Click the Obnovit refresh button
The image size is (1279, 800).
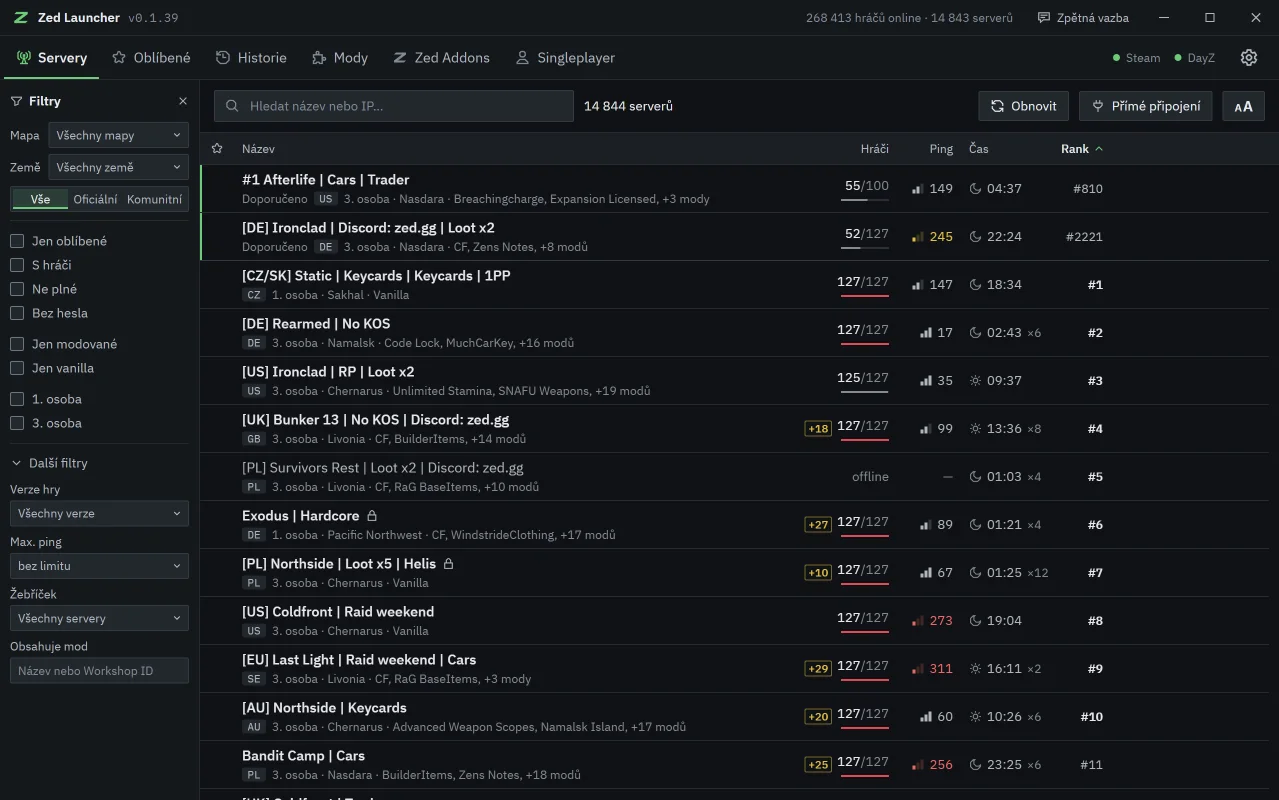1024,106
